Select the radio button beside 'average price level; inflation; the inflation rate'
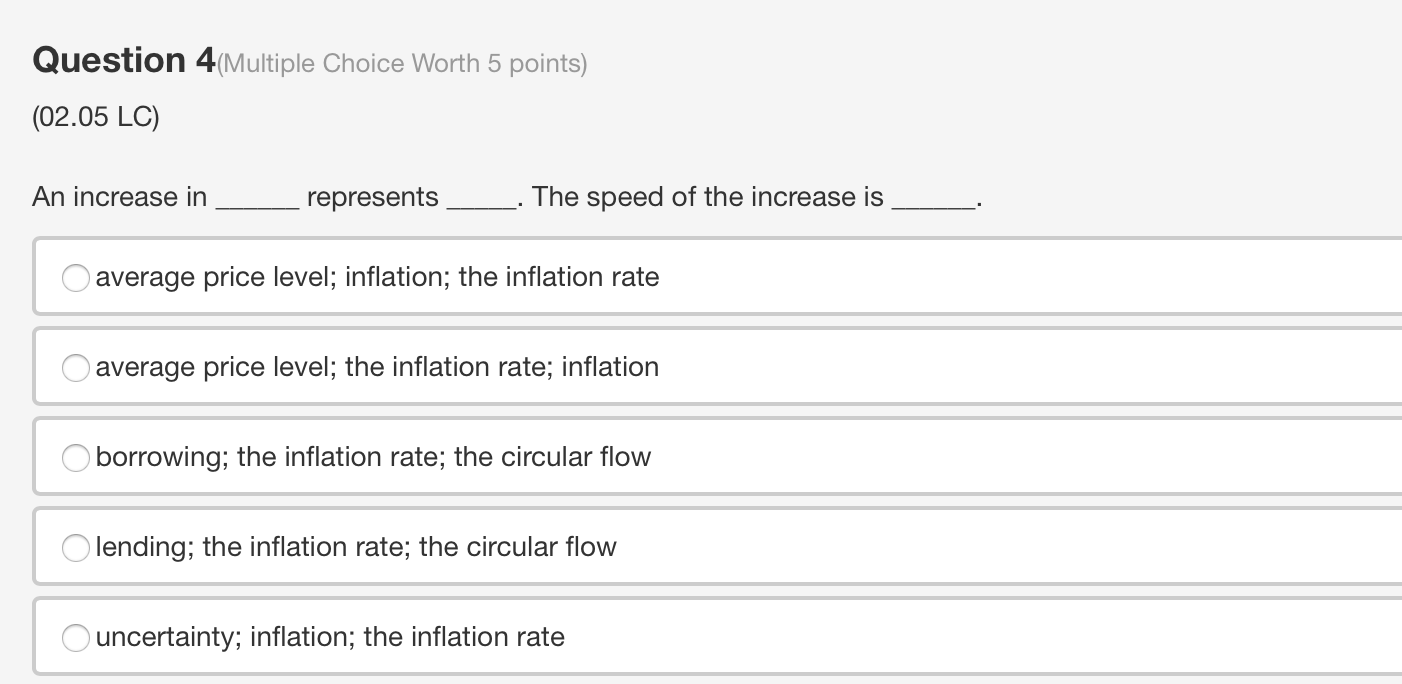This screenshot has height=684, width=1402. (x=75, y=278)
